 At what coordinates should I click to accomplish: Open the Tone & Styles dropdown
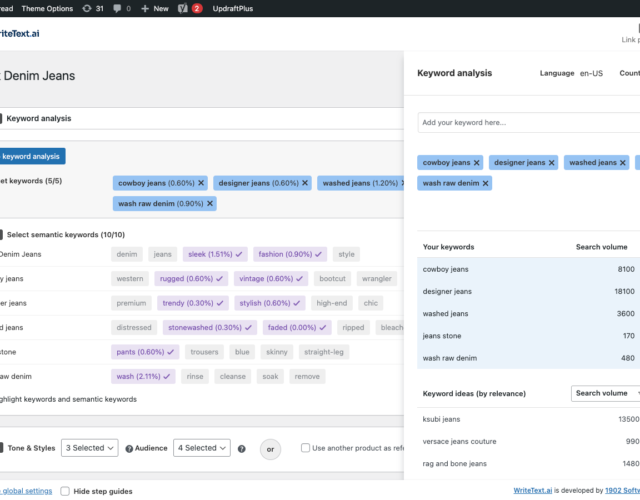[x=90, y=448]
